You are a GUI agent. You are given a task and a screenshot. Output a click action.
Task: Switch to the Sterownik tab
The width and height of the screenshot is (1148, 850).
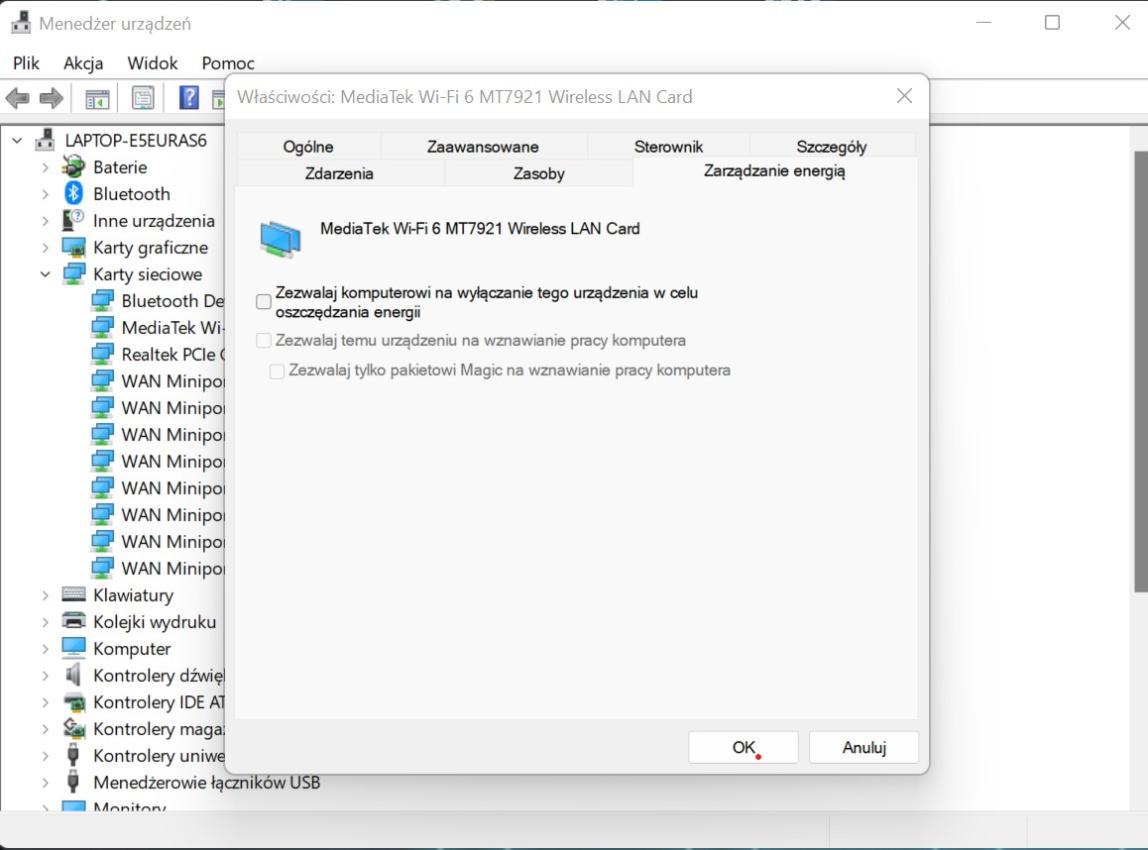[668, 147]
